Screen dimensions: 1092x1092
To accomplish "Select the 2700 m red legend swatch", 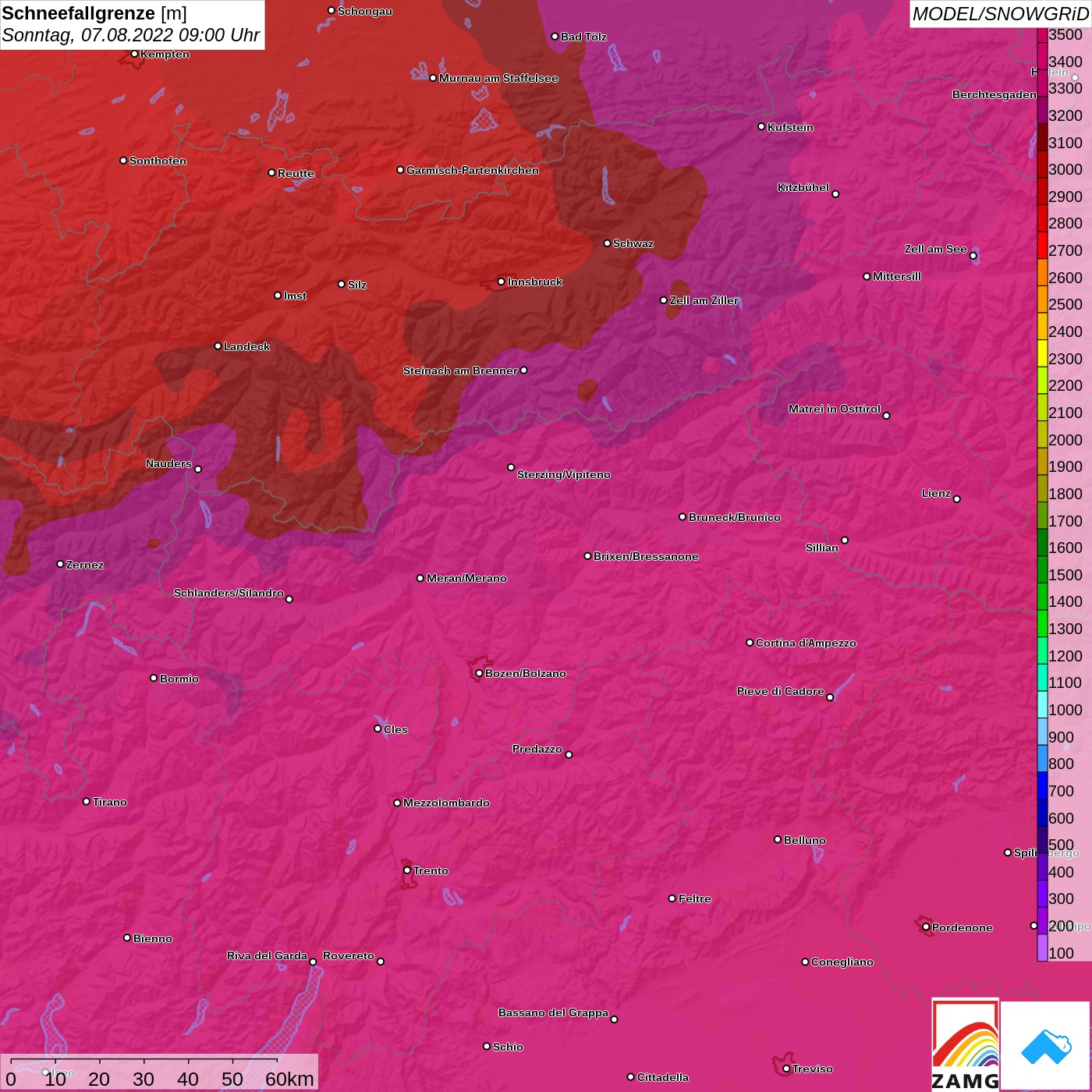I will coord(1042,245).
